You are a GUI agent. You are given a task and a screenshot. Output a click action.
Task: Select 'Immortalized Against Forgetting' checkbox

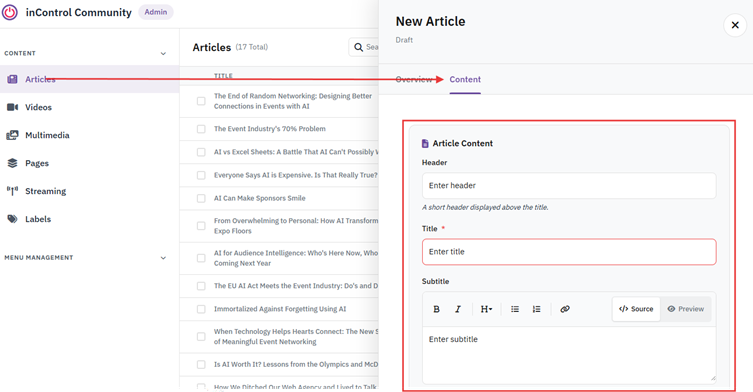(201, 309)
